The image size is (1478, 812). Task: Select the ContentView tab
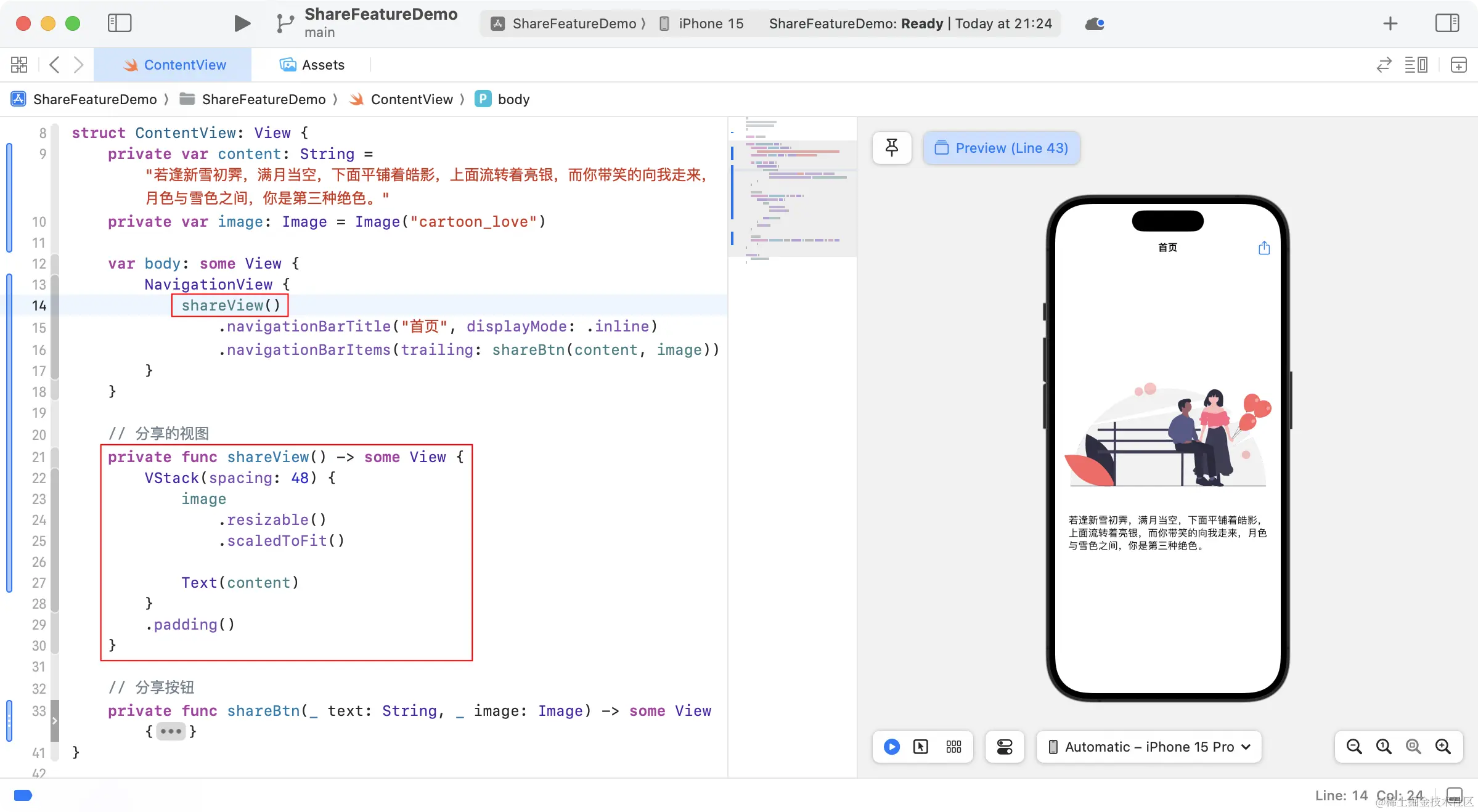tap(174, 65)
